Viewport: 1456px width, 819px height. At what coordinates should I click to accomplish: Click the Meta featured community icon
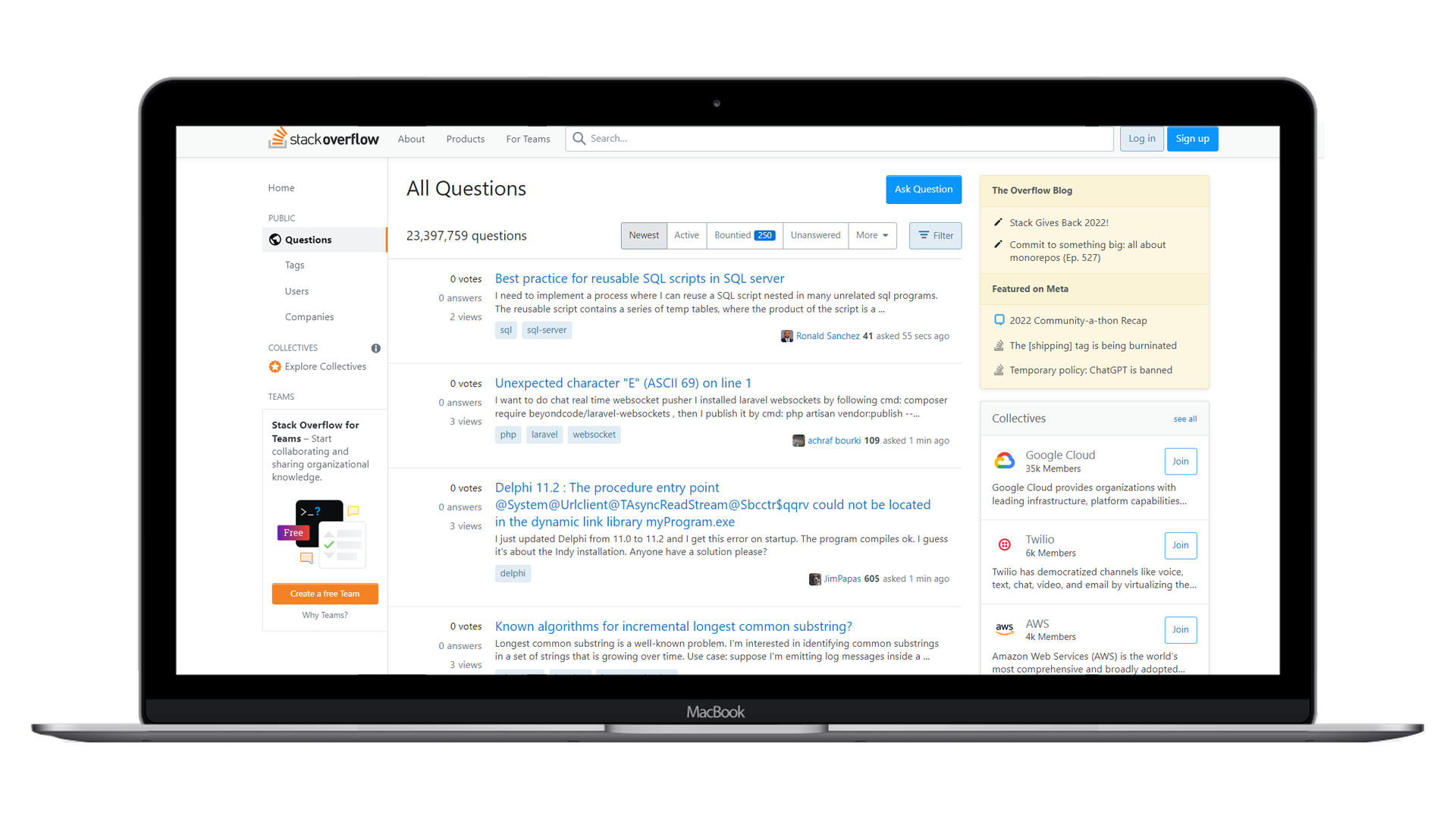pyautogui.click(x=997, y=320)
